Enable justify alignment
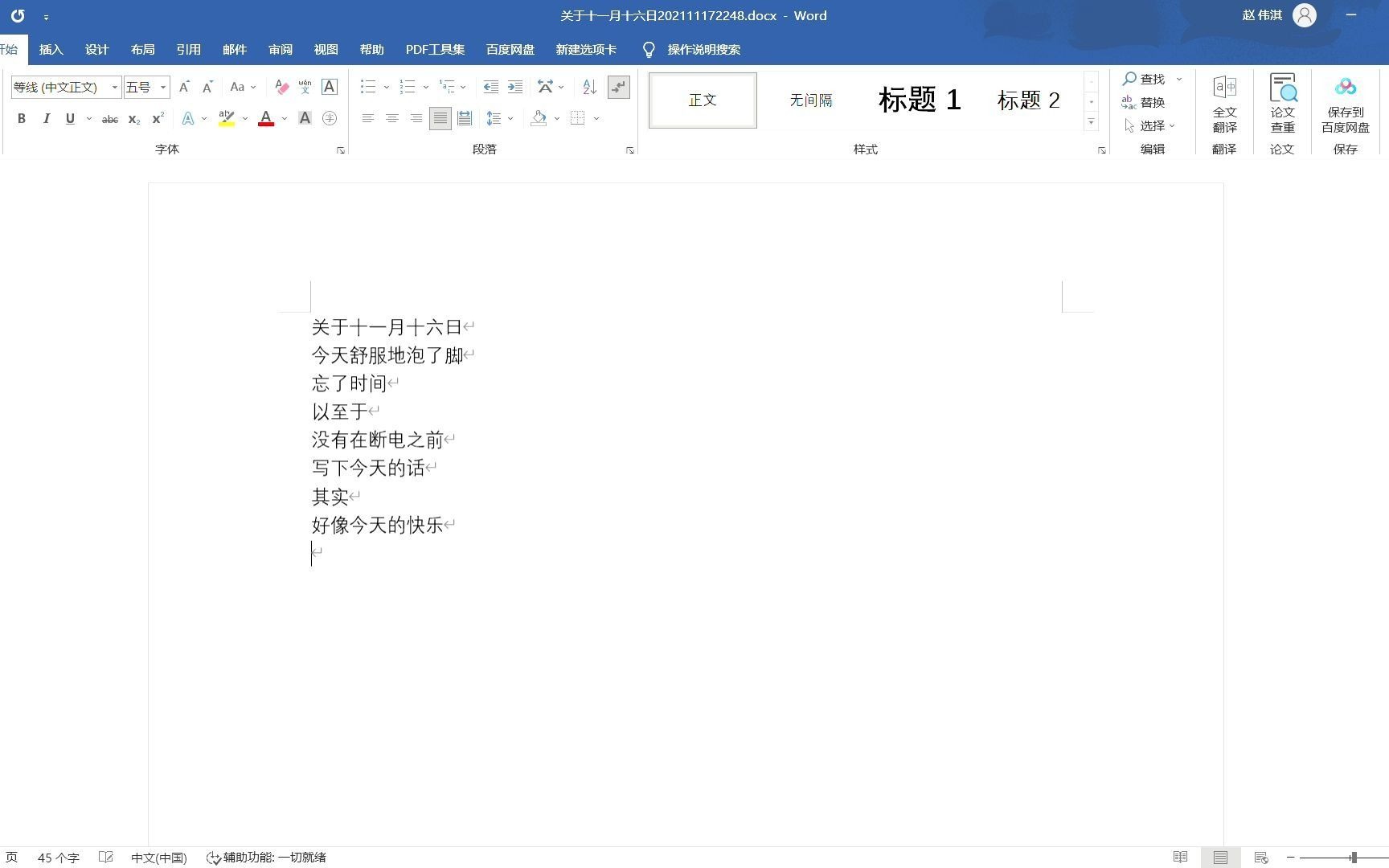This screenshot has width=1389, height=868. click(440, 118)
